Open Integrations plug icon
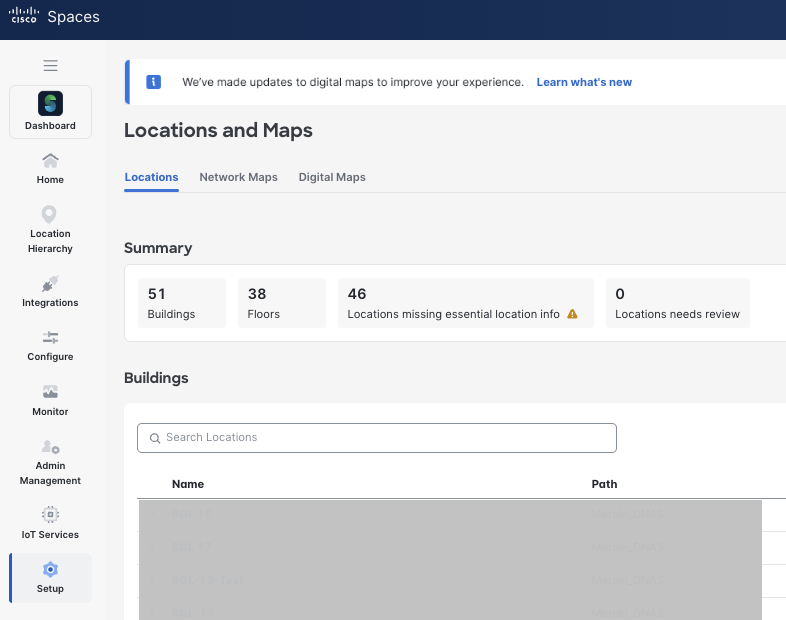 point(50,284)
